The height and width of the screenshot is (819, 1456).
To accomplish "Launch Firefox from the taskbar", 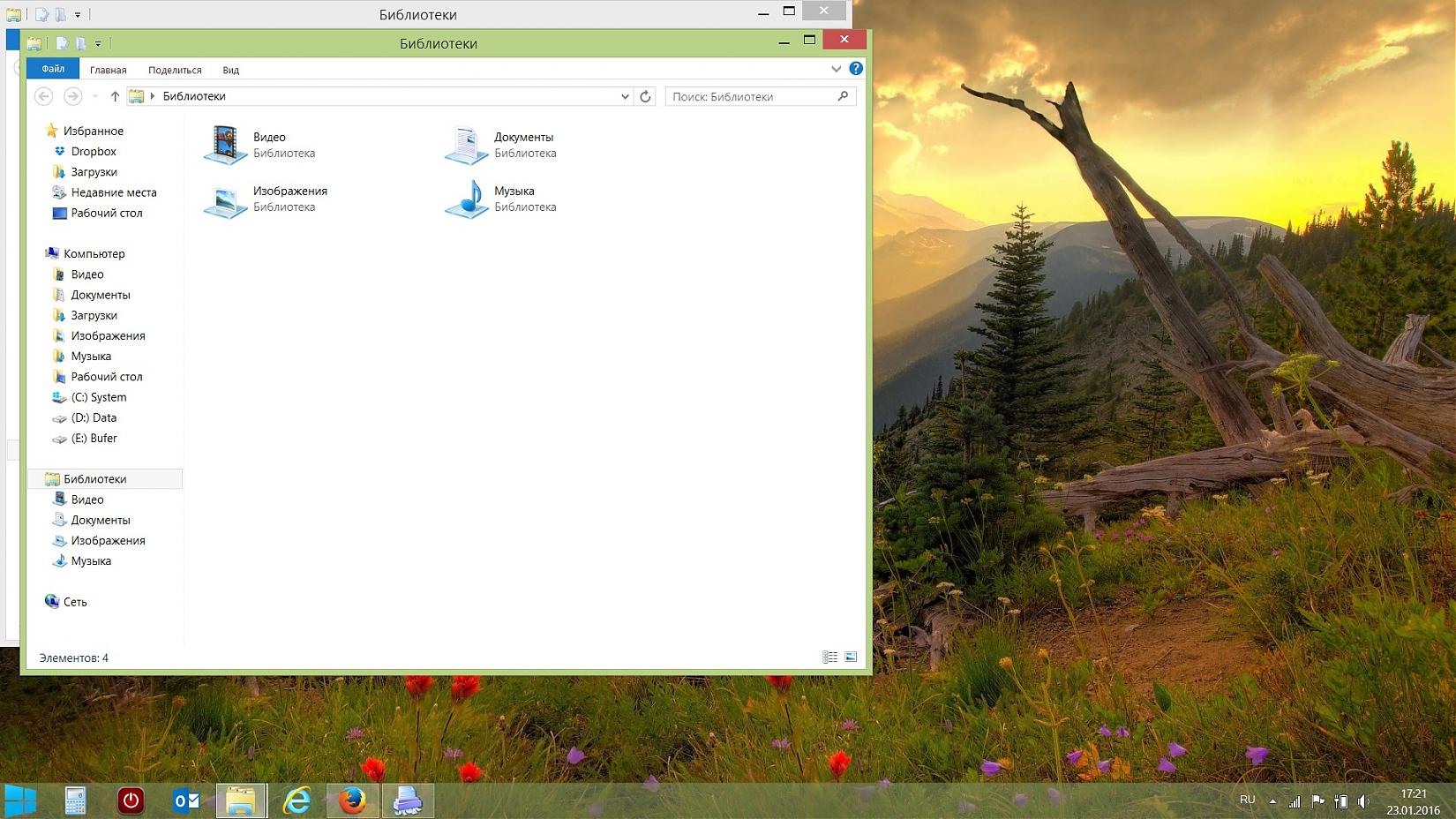I will [353, 800].
